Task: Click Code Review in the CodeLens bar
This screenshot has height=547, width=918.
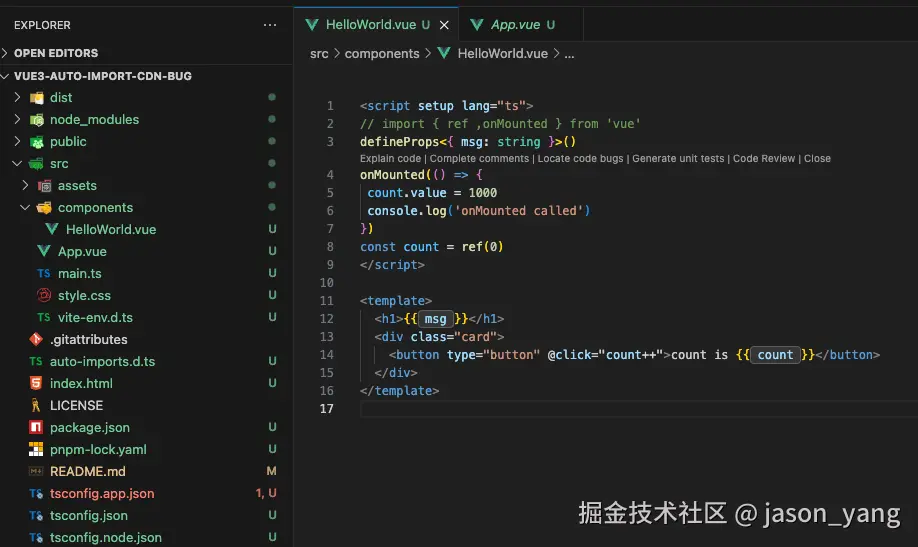Action: click(764, 158)
